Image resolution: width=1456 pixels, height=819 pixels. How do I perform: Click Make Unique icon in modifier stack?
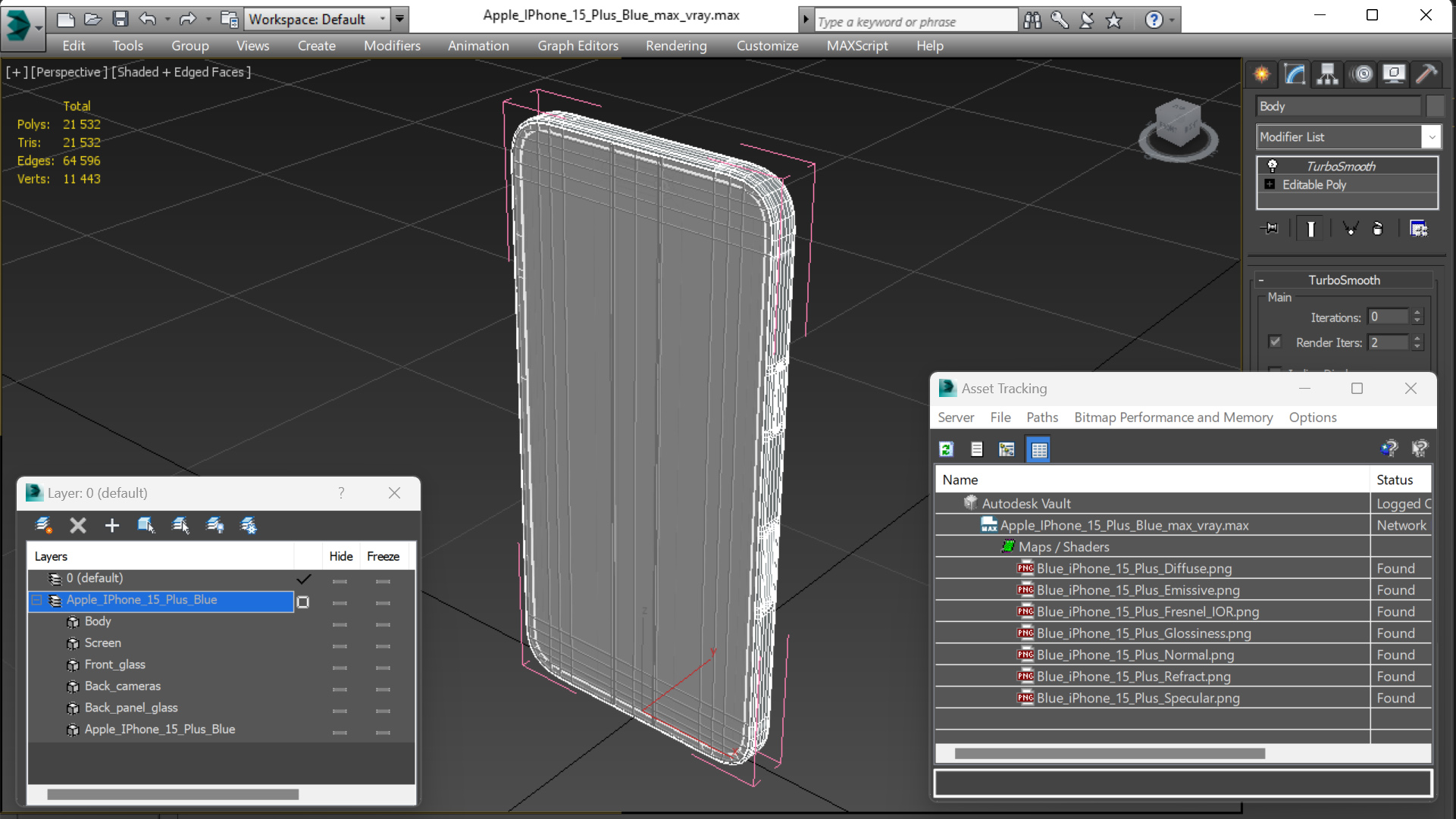(1350, 228)
